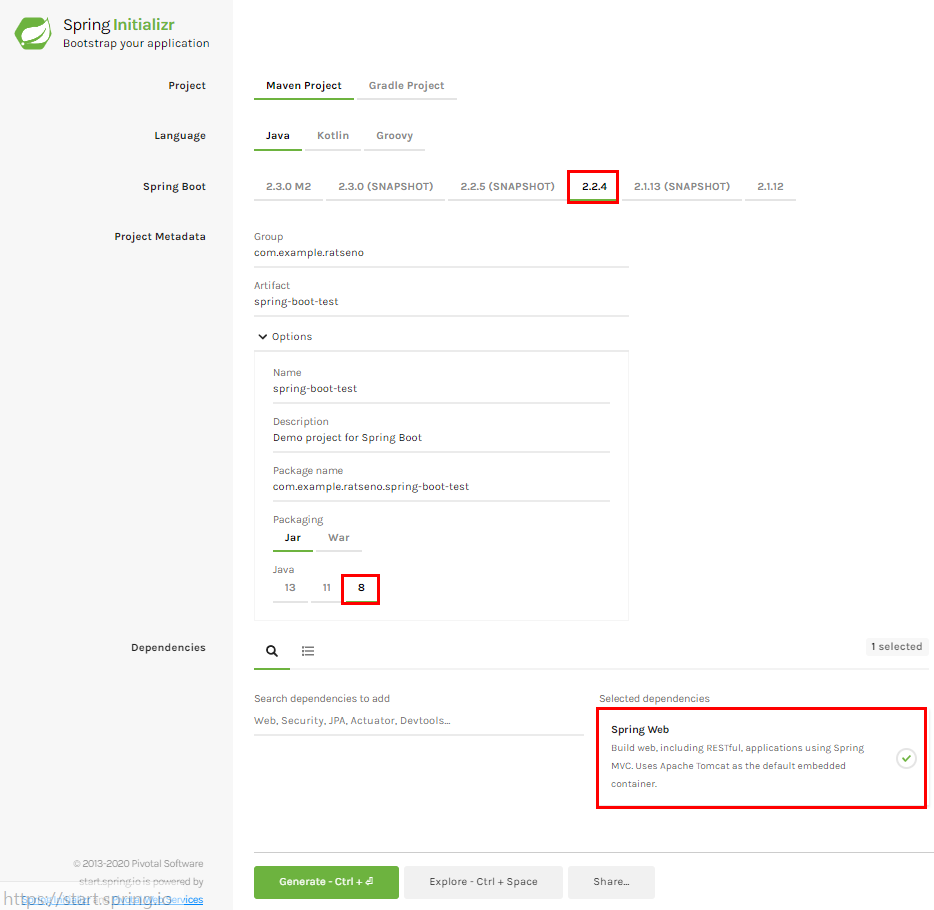The image size is (934, 910).
Task: Select Gradle Project
Action: point(406,86)
